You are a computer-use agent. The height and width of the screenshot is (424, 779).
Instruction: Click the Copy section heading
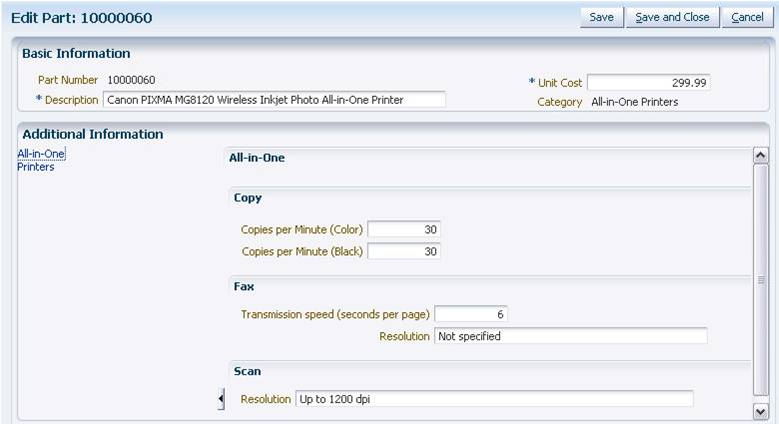[x=247, y=198]
